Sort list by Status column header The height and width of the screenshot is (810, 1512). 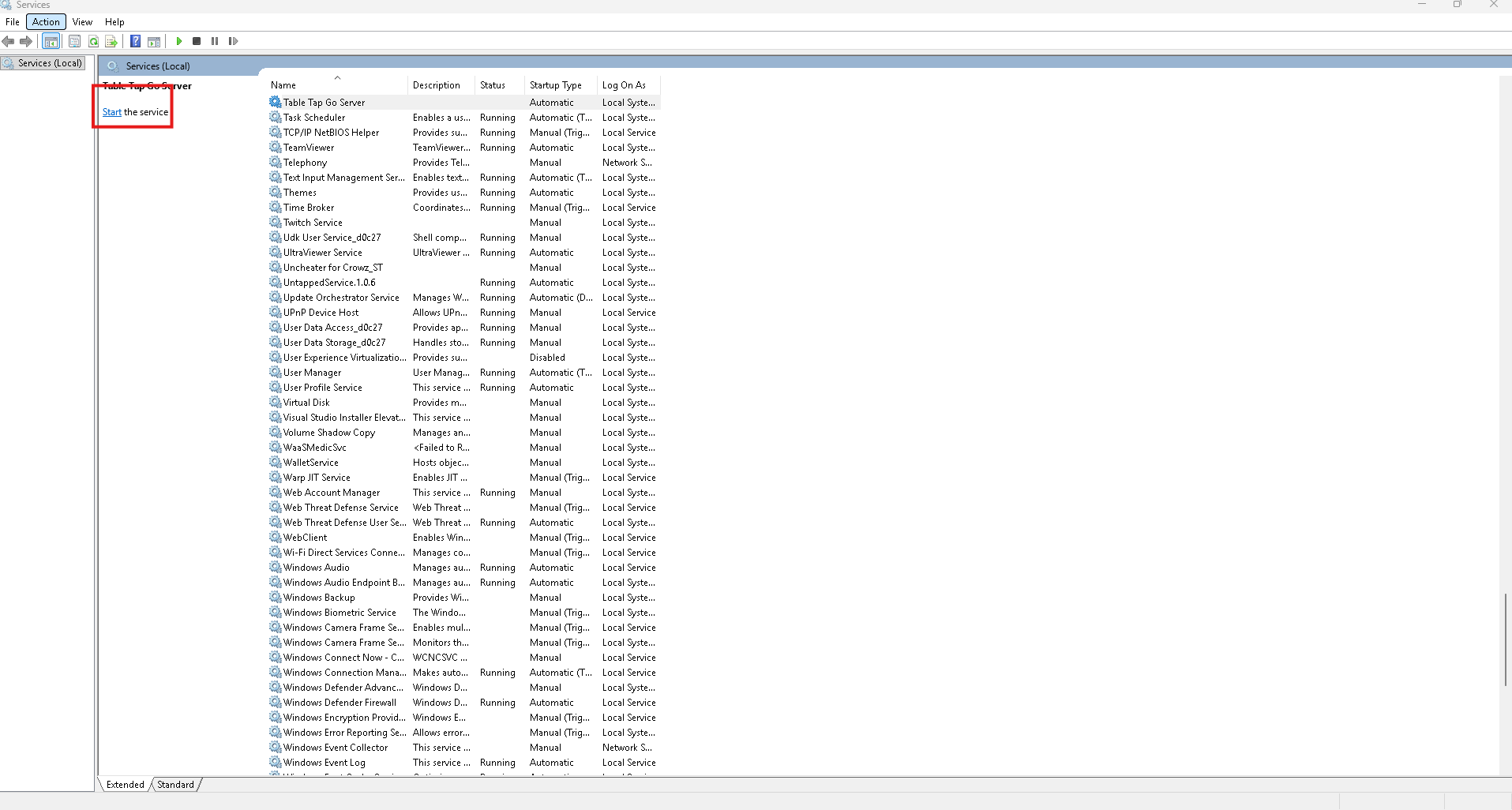click(492, 85)
